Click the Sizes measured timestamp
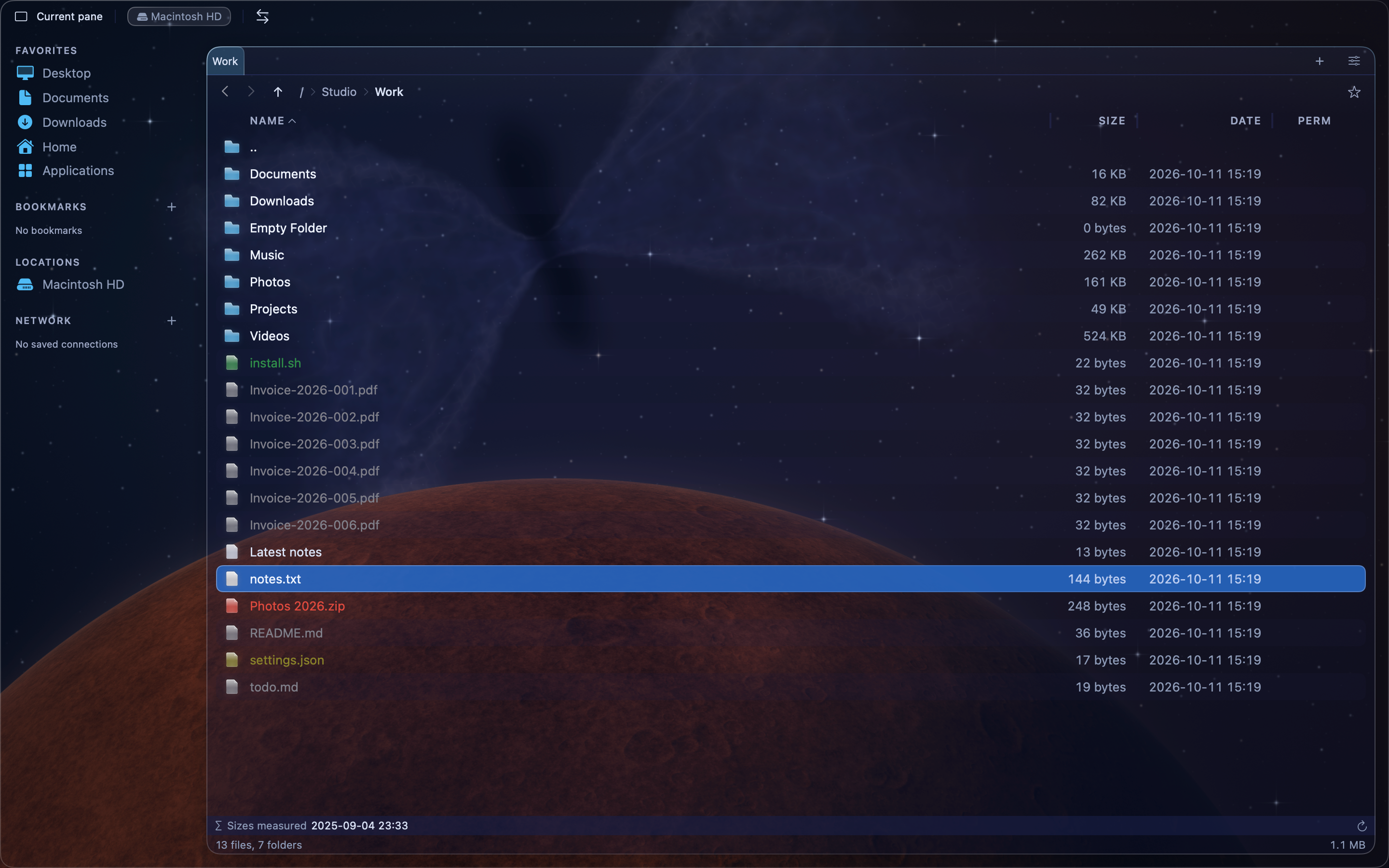 click(x=359, y=826)
